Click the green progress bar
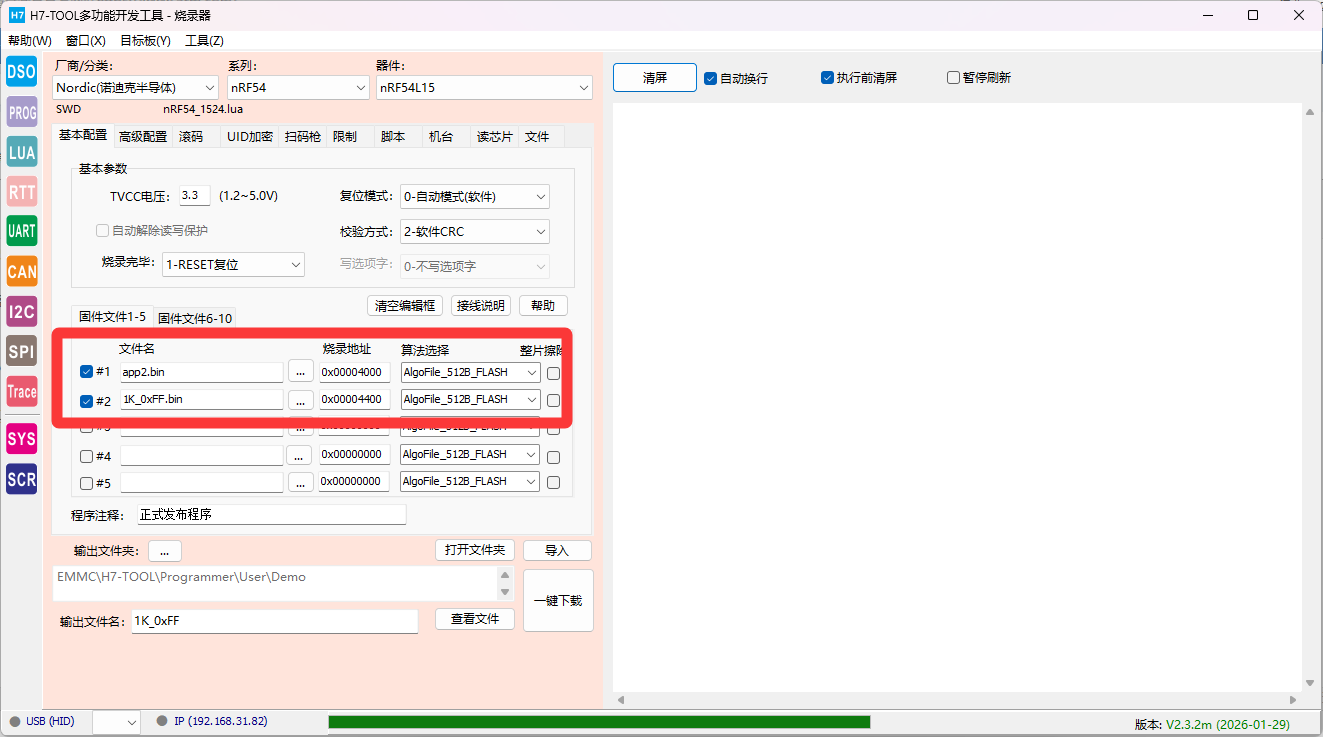Image resolution: width=1323 pixels, height=737 pixels. coord(598,722)
